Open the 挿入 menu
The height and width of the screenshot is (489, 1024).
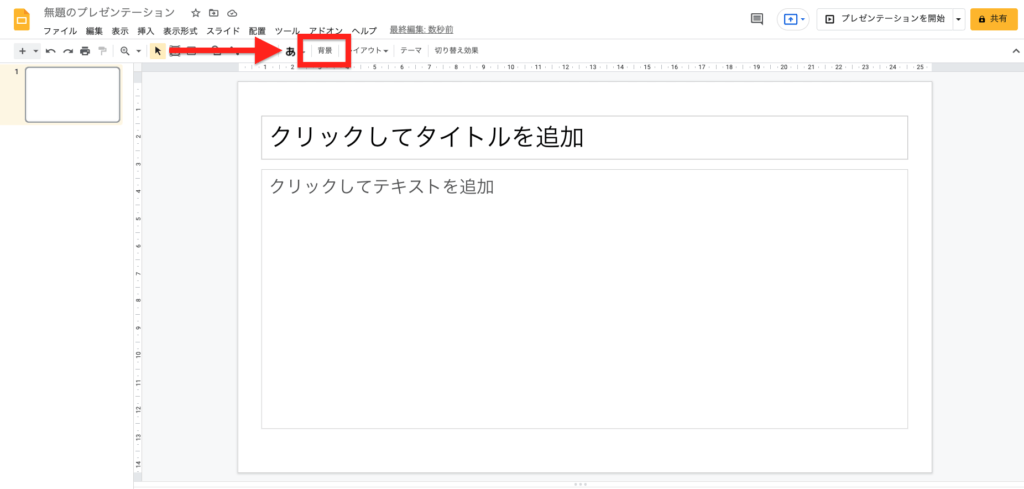coord(146,31)
